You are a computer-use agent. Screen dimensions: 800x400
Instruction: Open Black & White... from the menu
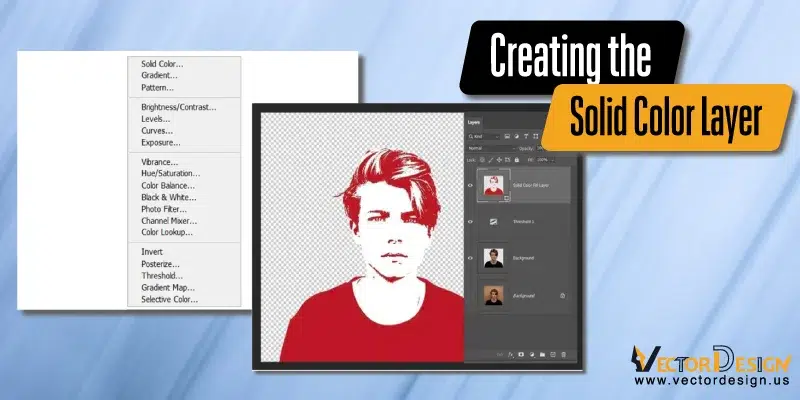click(x=169, y=197)
